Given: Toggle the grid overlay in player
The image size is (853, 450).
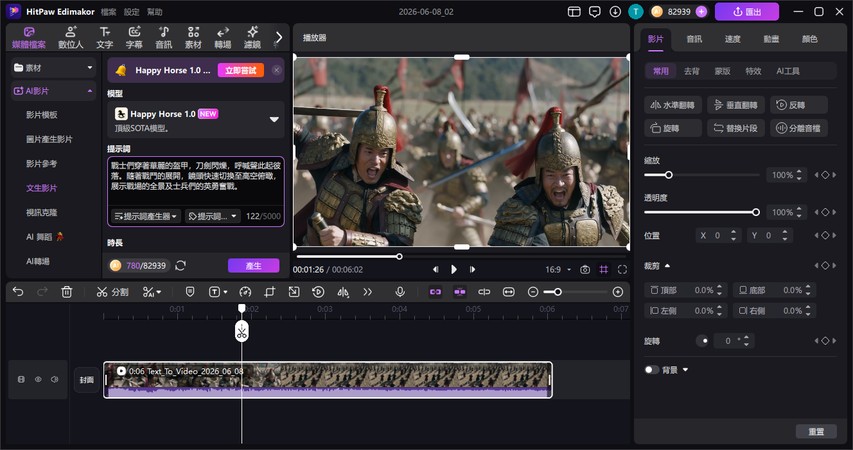Looking at the screenshot, I should click(604, 269).
